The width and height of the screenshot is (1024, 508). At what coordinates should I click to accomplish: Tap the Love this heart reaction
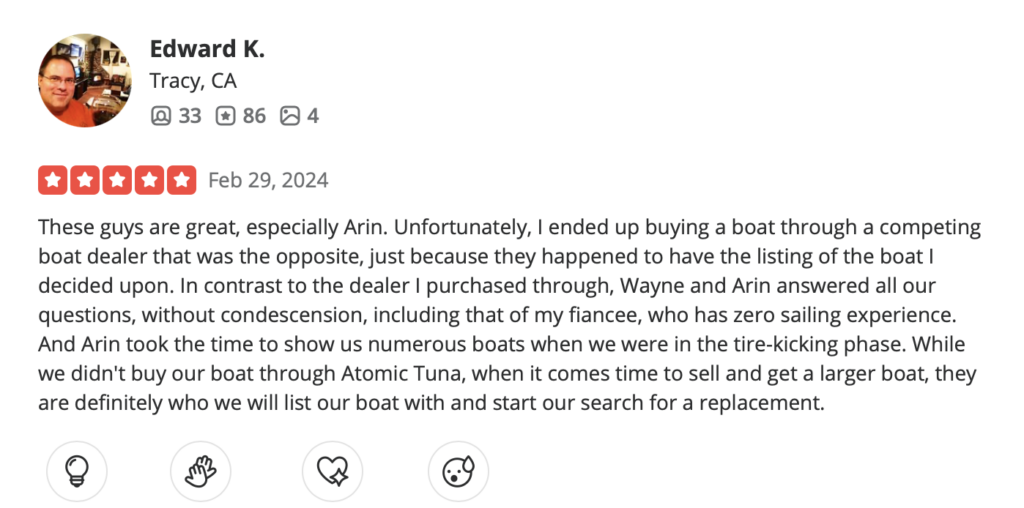pyautogui.click(x=332, y=471)
